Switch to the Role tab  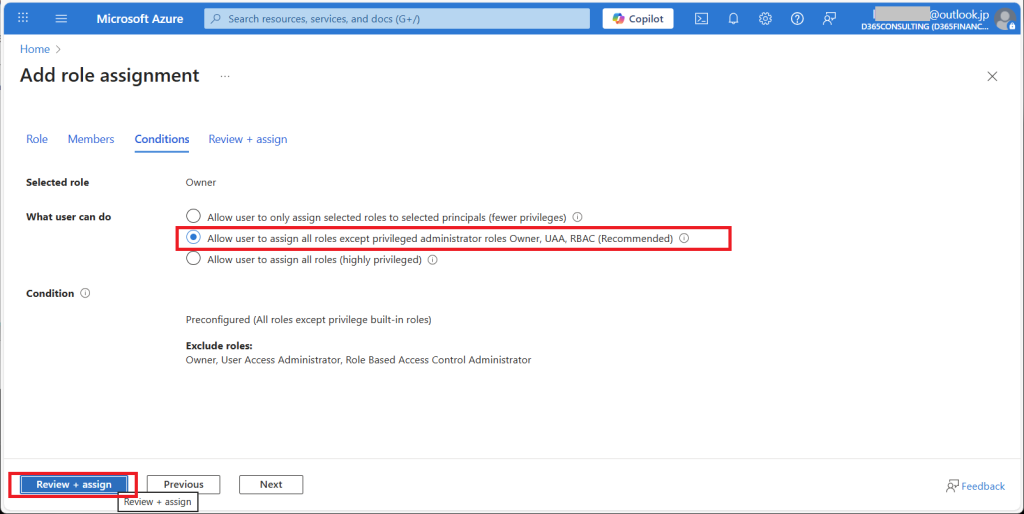(37, 139)
